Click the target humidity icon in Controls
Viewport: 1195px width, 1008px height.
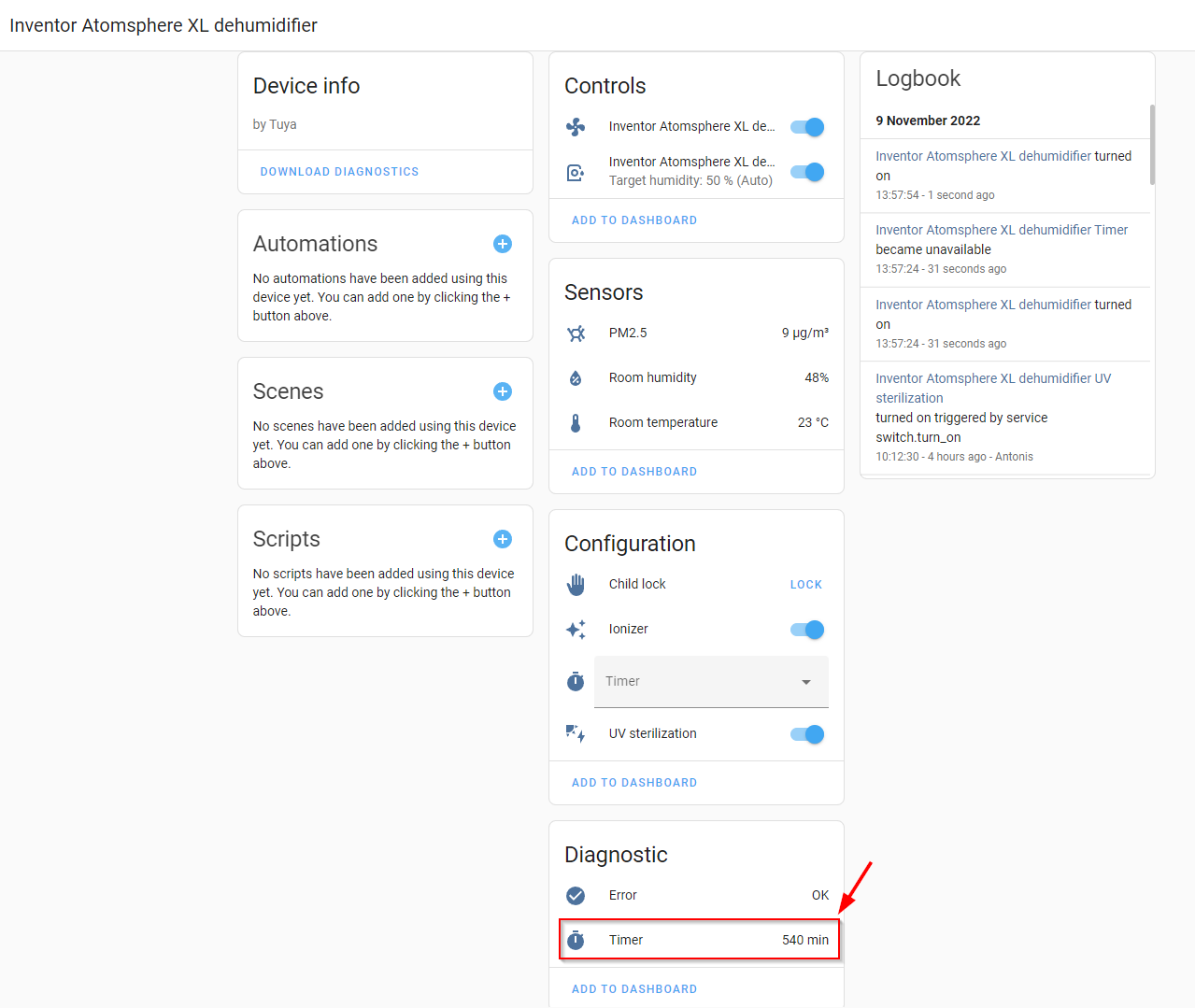[576, 171]
